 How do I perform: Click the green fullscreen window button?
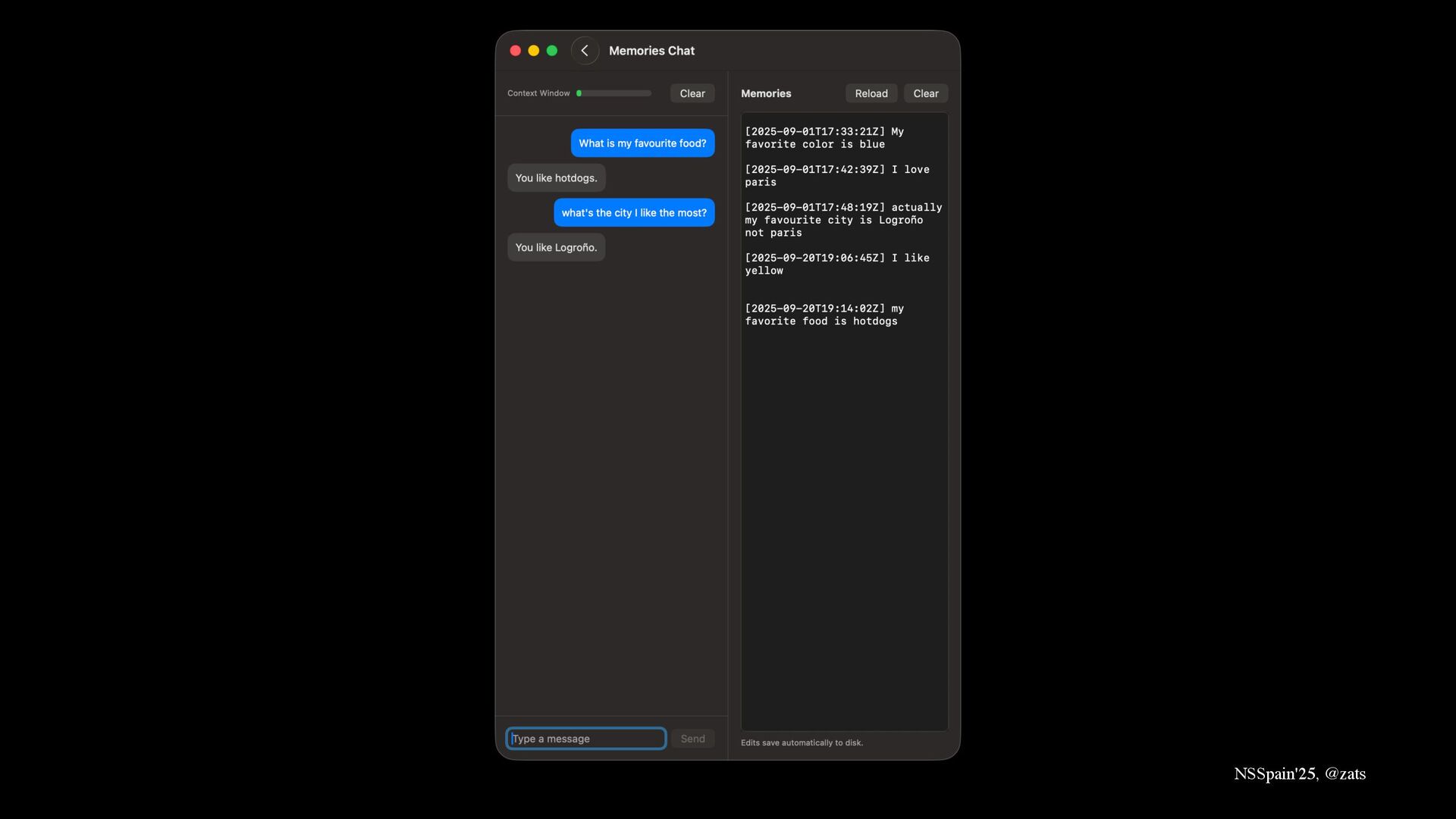[x=552, y=51]
